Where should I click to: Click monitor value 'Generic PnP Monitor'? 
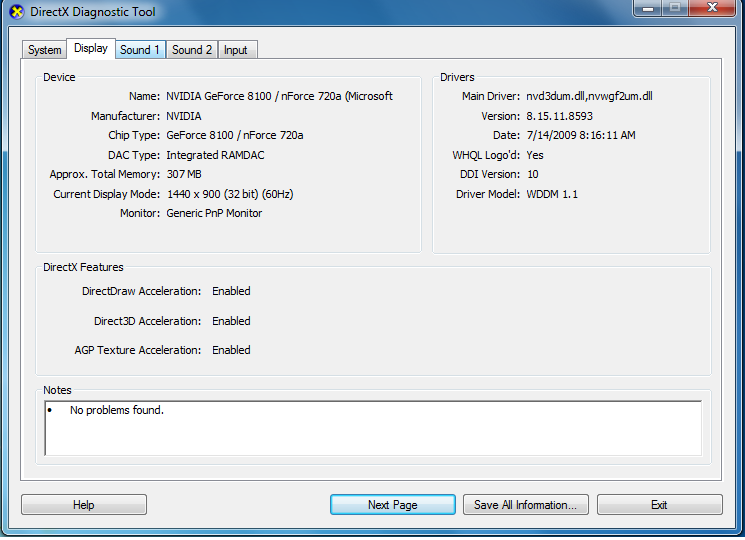[x=214, y=213]
